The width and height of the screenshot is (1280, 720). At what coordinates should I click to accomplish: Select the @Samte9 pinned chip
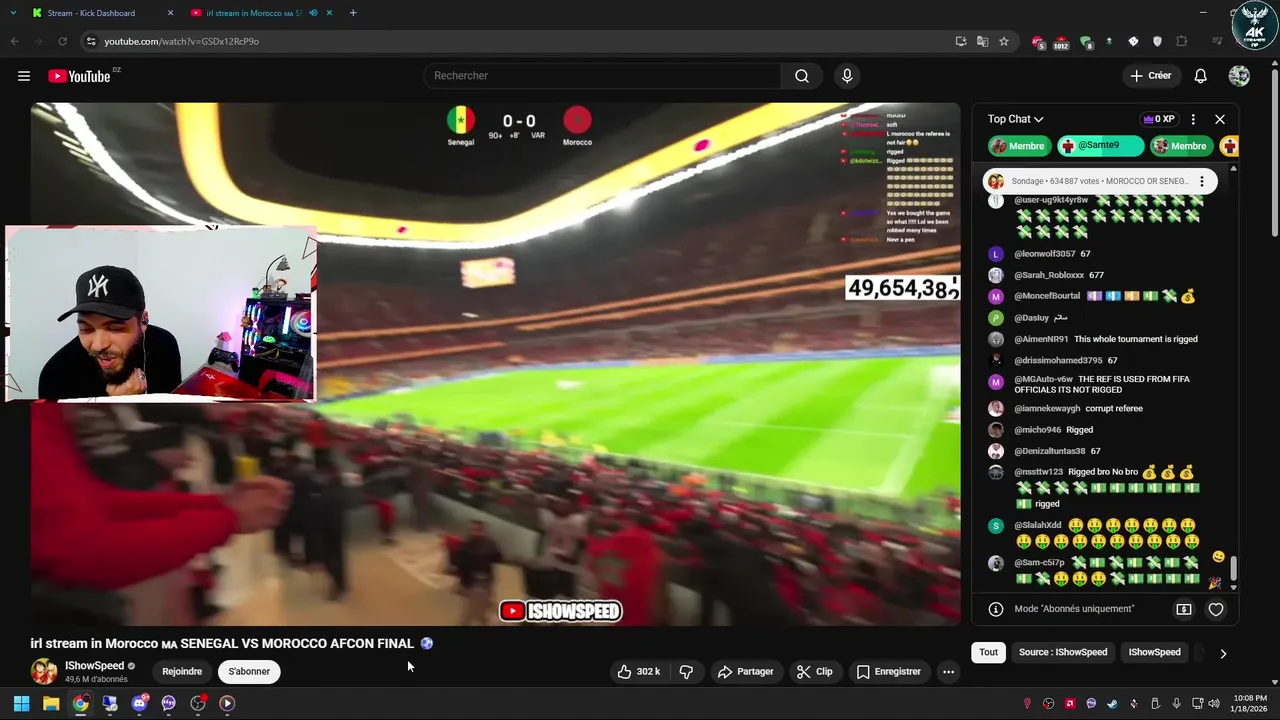point(1100,146)
